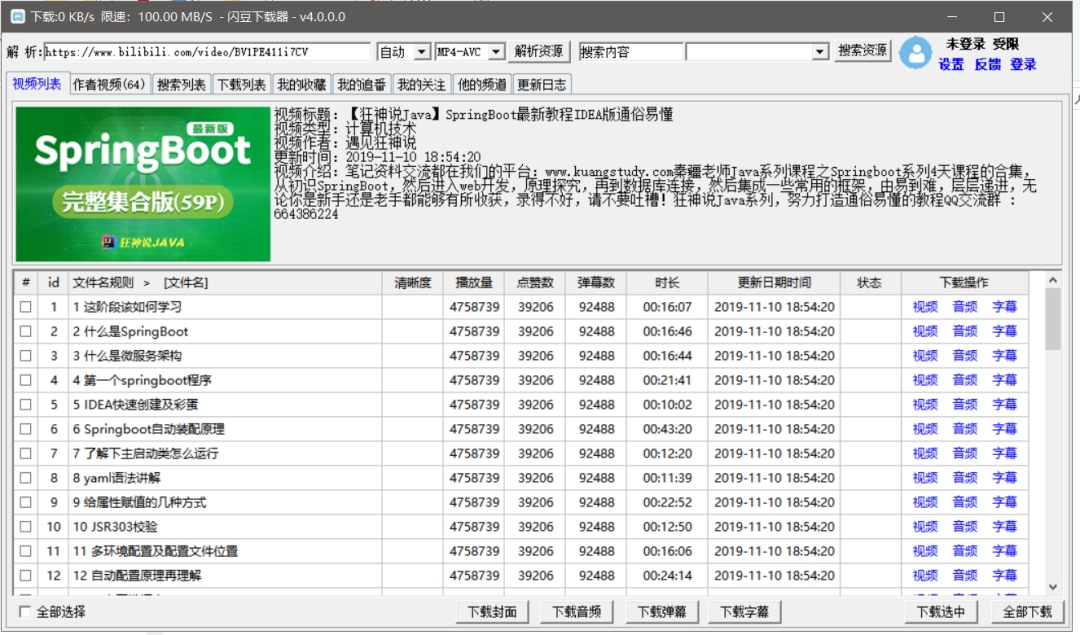Open the 自动 quality dropdown
This screenshot has width=1080, height=635.
422,52
